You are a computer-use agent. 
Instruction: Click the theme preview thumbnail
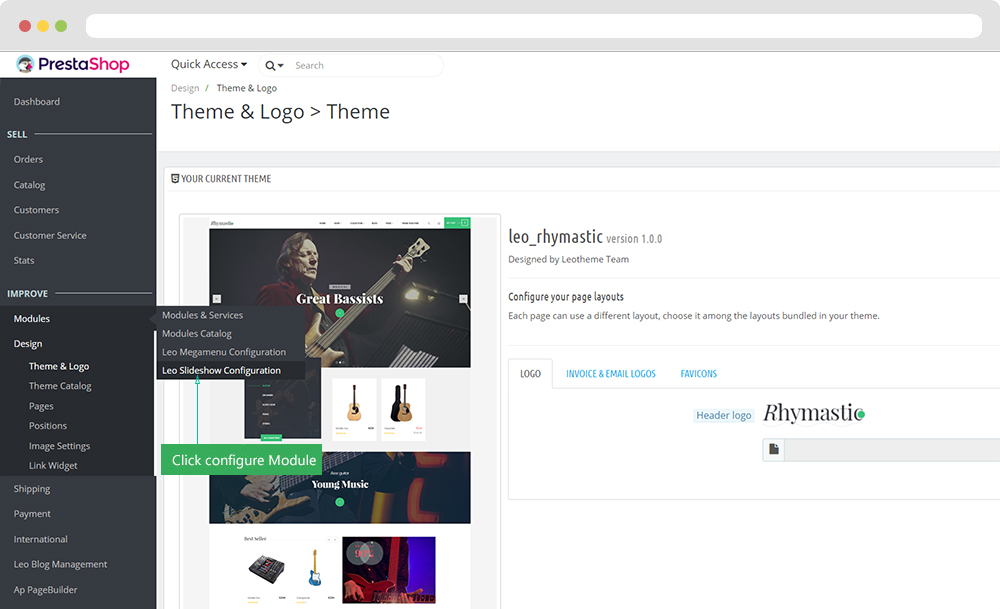coord(340,412)
